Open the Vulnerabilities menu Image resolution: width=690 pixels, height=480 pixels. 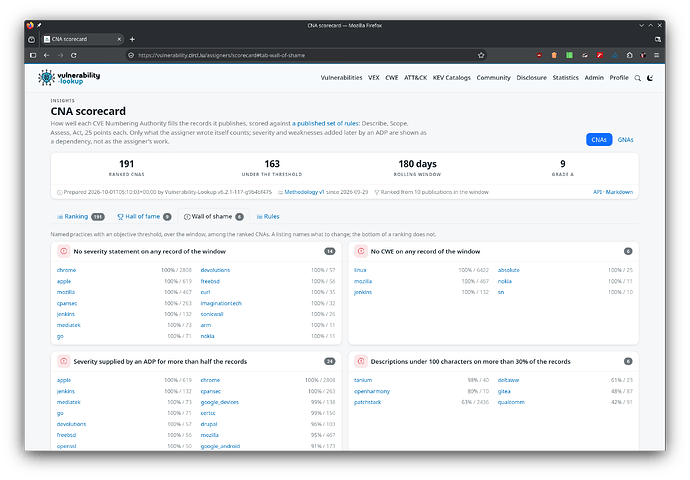tap(341, 77)
